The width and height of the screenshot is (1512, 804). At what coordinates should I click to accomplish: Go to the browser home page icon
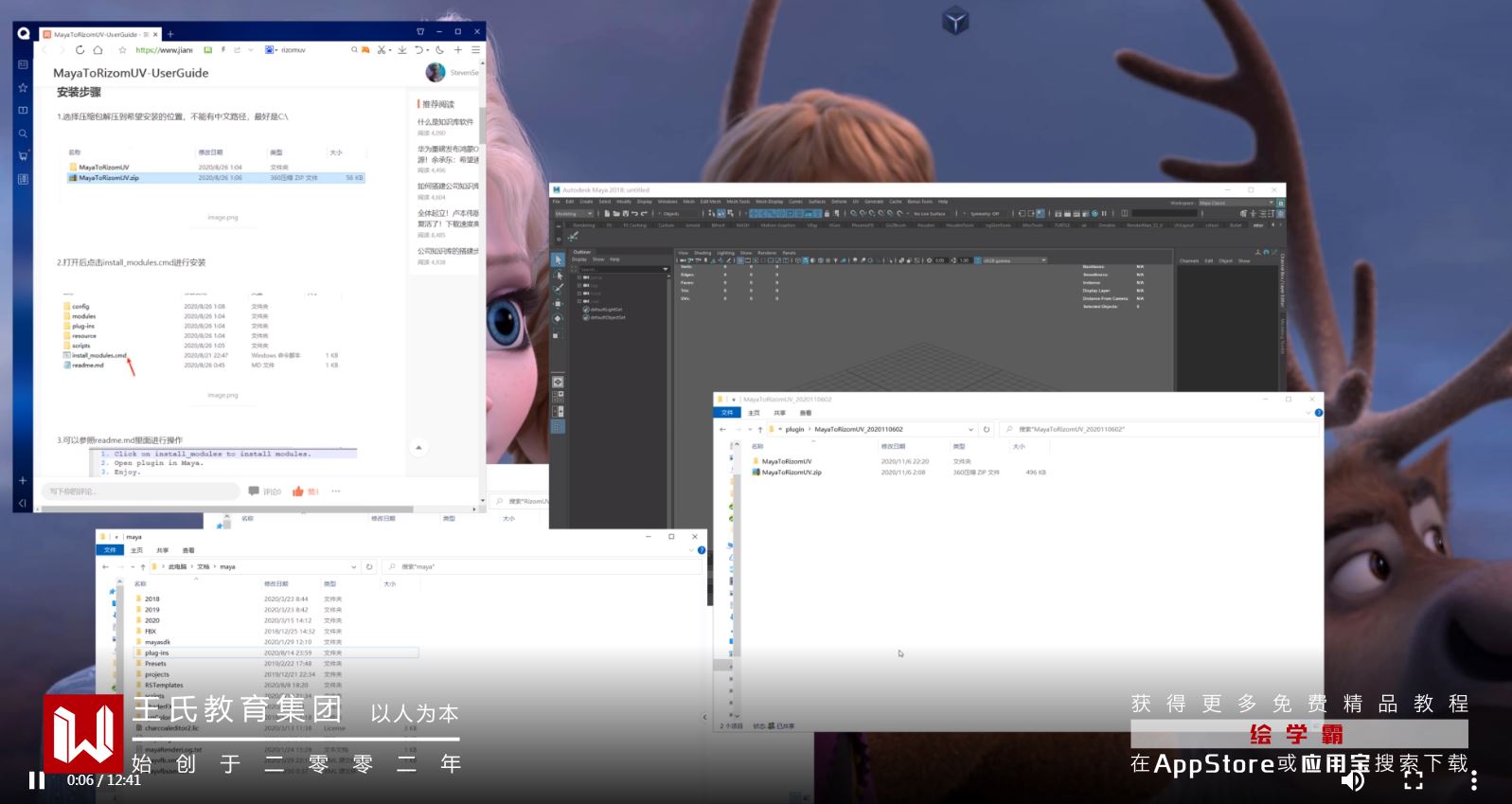click(x=98, y=50)
